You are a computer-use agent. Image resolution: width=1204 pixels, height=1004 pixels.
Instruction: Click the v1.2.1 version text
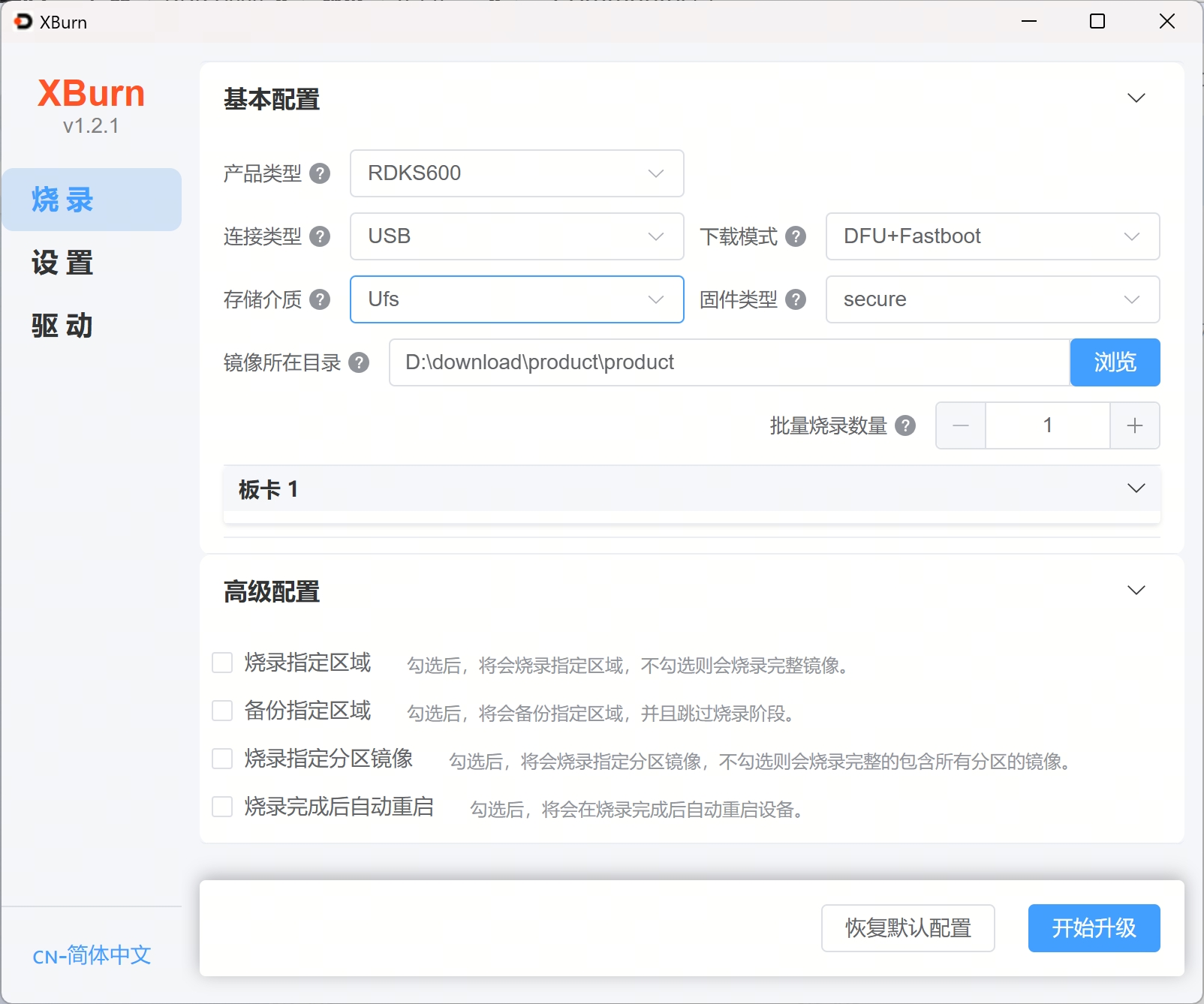click(x=91, y=126)
